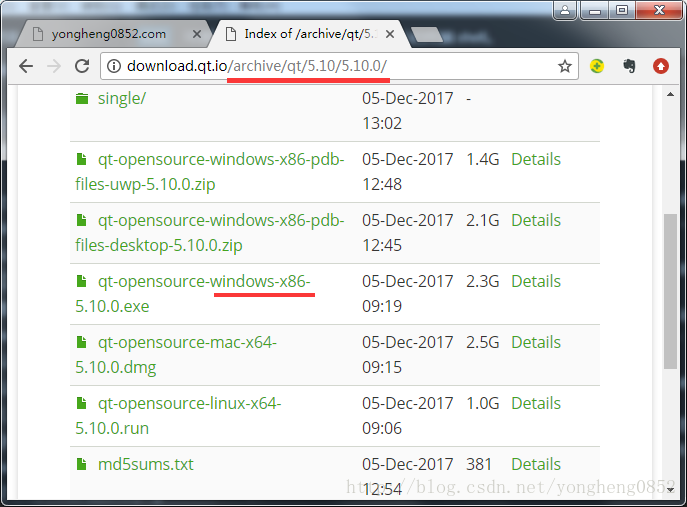Click the 1.4G size value
Viewport: 687px width, 507px height.
[x=482, y=160]
